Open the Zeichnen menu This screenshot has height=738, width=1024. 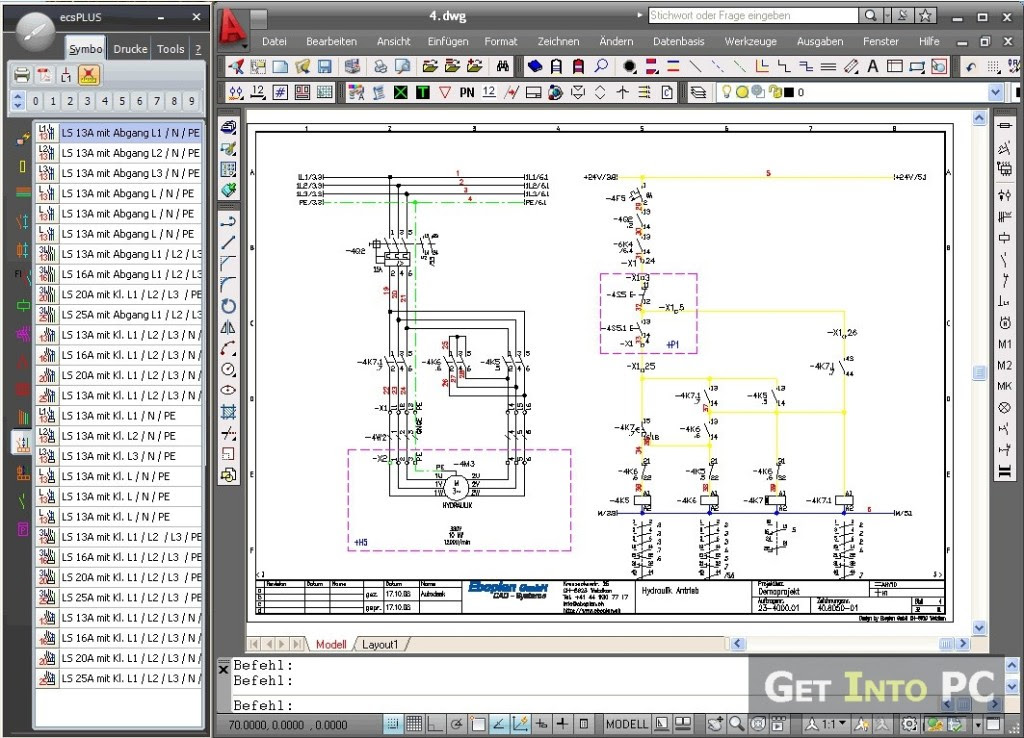point(558,42)
